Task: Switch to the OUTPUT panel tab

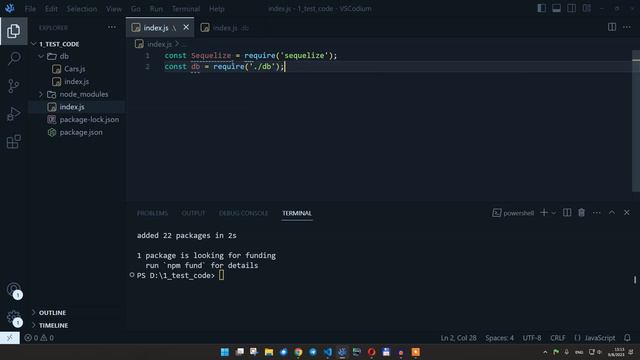Action: [x=193, y=213]
